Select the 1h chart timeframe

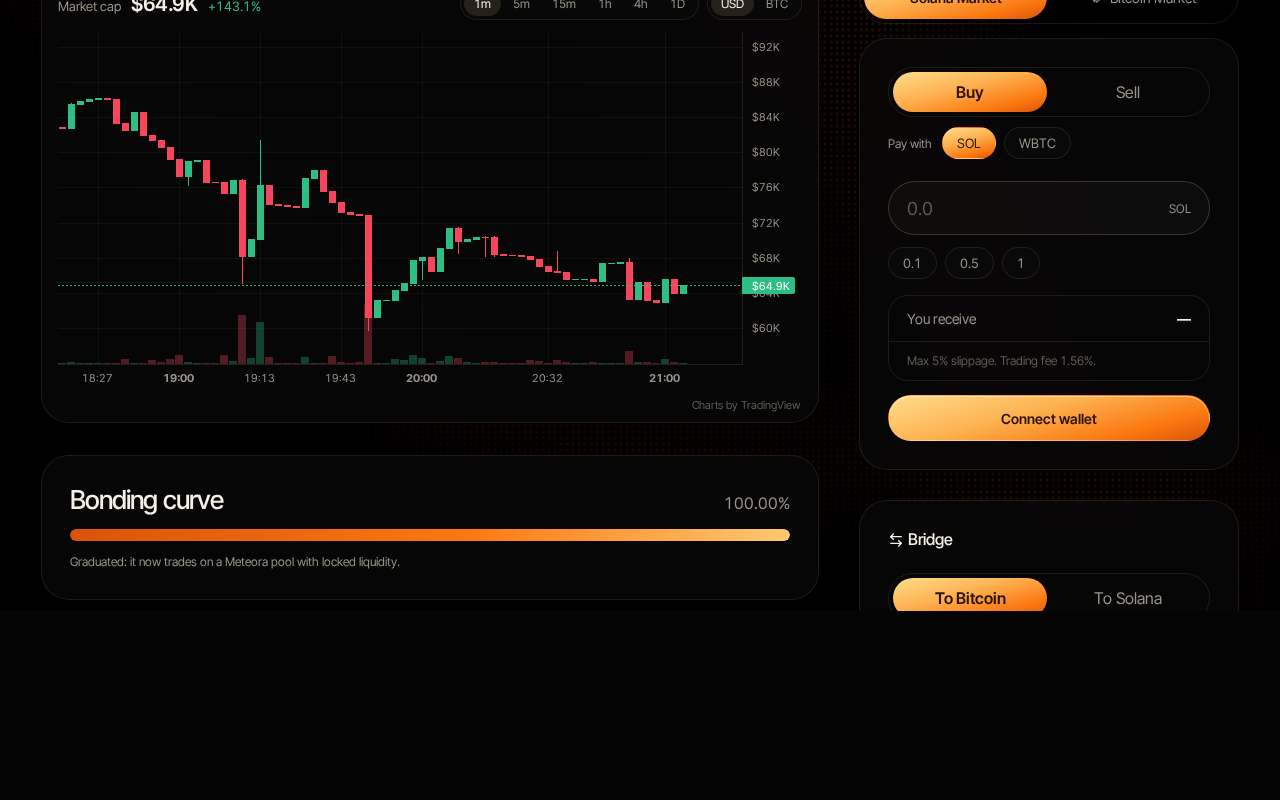coord(605,5)
